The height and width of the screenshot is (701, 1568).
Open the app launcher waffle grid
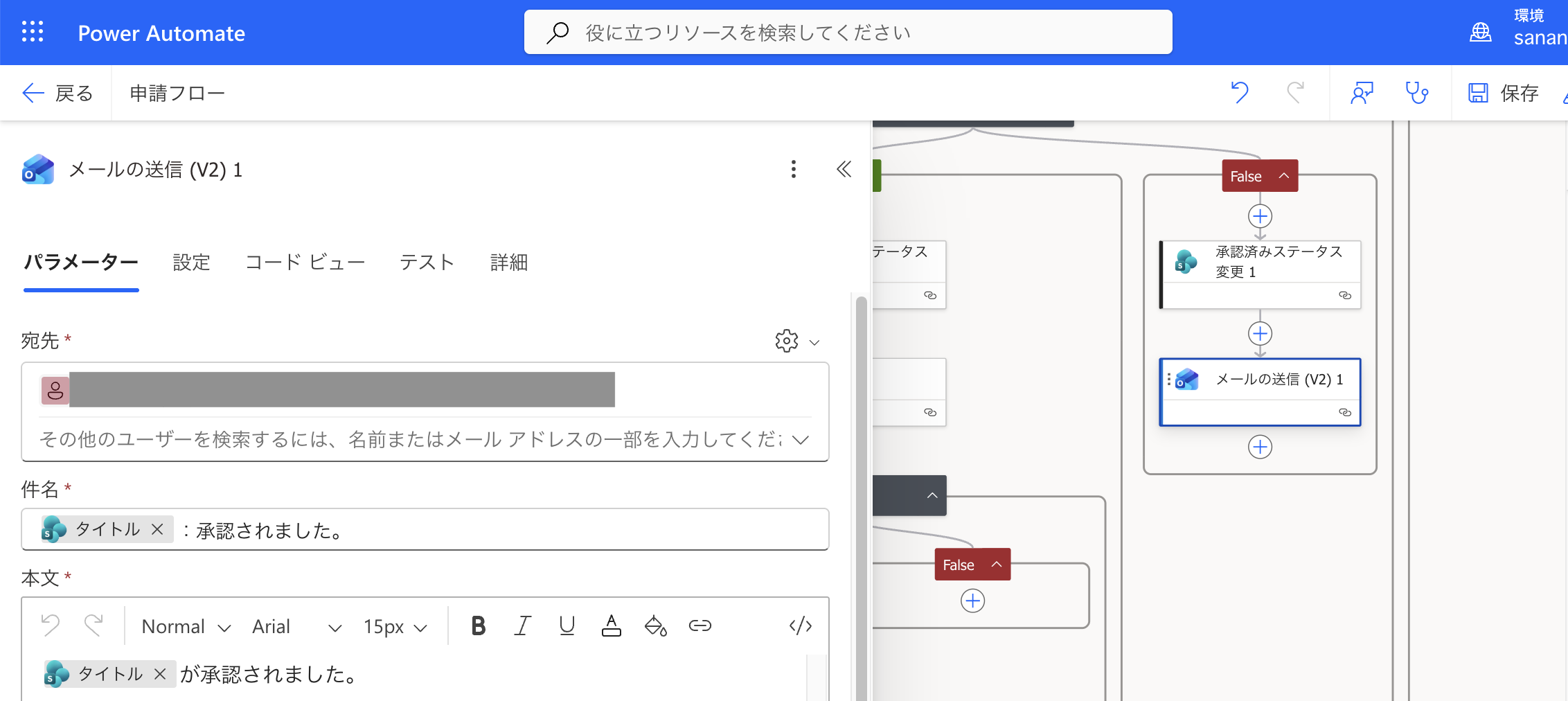tap(33, 32)
